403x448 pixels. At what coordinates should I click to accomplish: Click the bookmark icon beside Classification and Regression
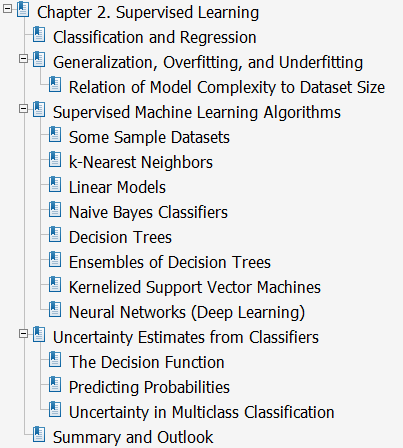[x=39, y=35]
